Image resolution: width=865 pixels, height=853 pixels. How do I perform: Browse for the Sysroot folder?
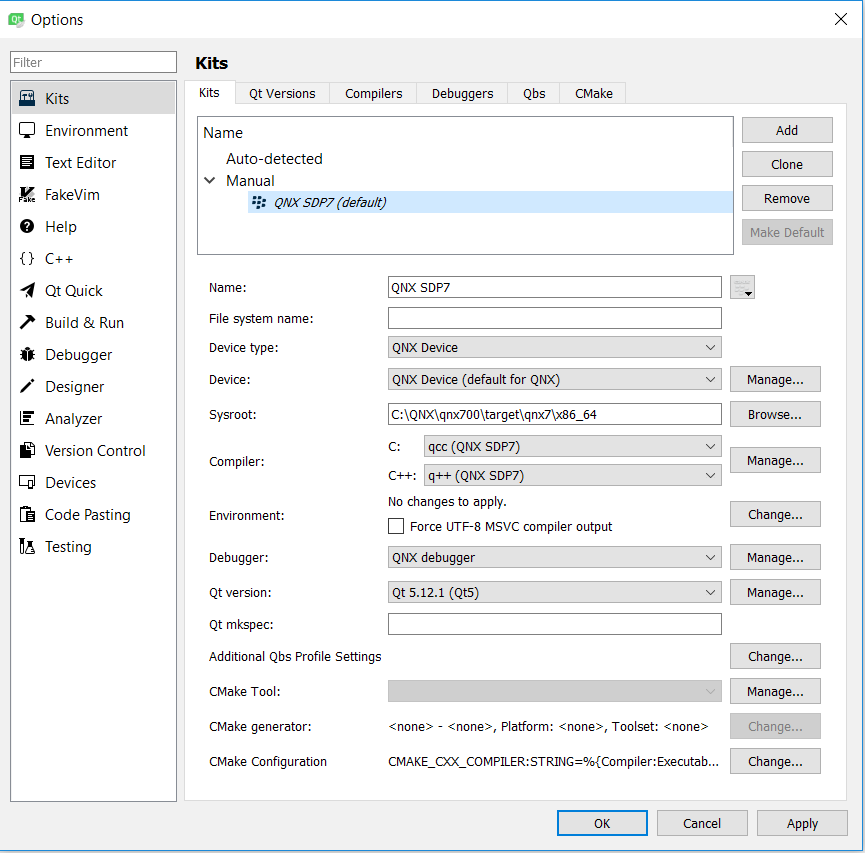[x=775, y=414]
